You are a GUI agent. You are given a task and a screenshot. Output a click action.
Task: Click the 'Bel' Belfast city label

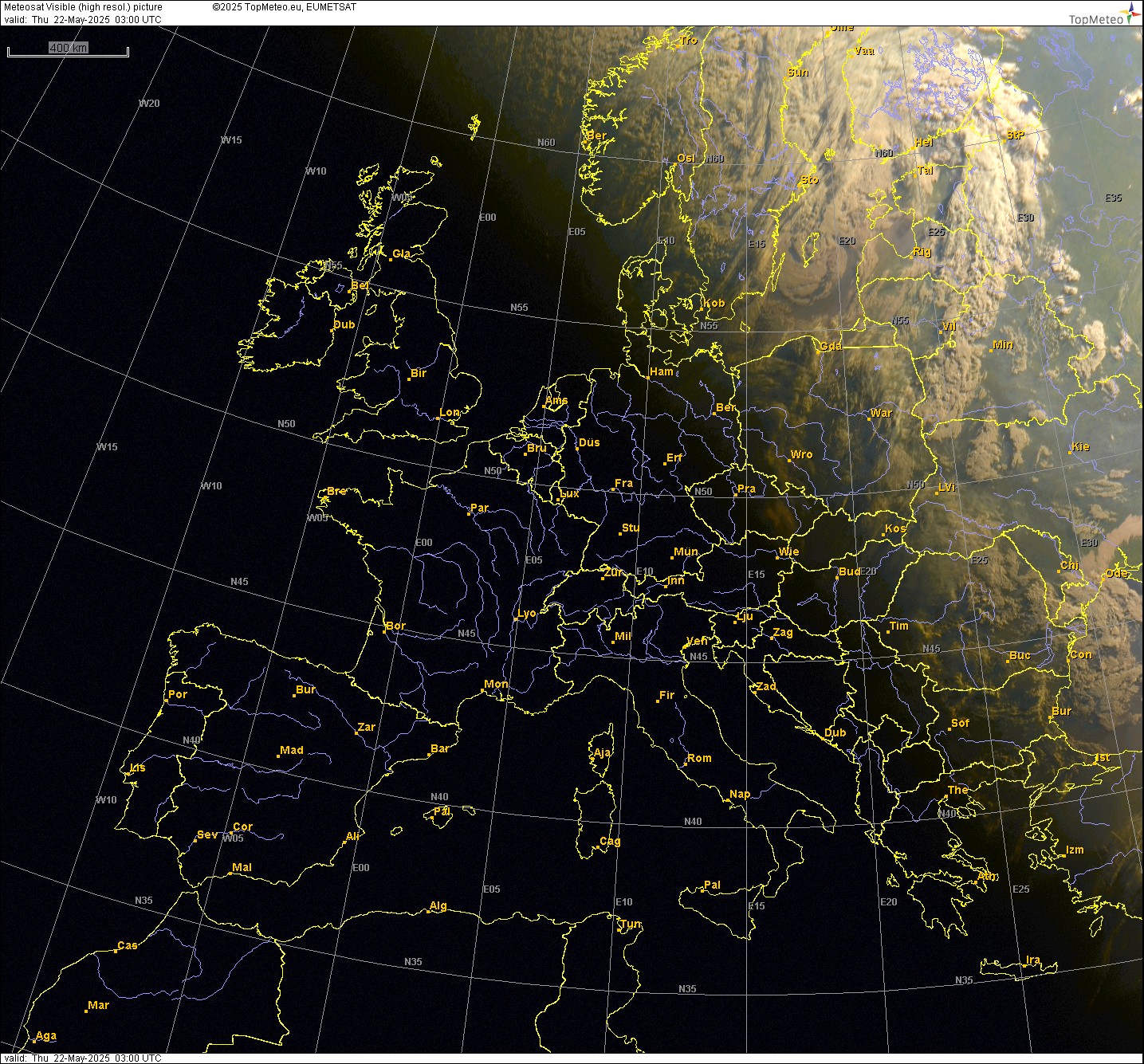coord(360,285)
